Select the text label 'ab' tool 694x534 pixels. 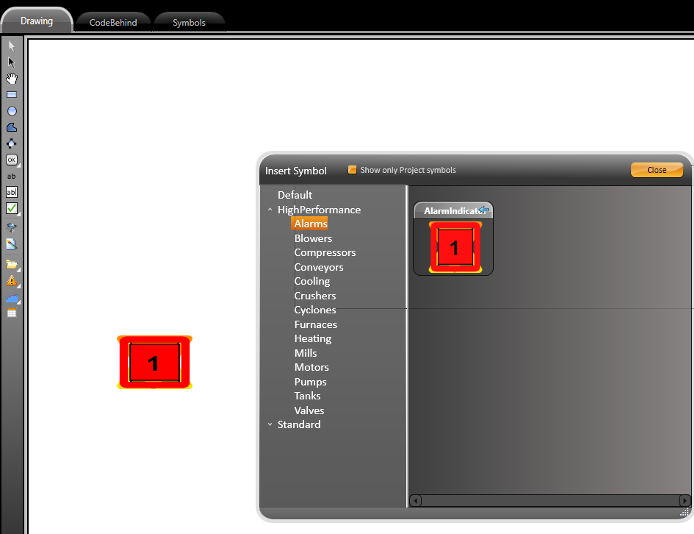12,176
